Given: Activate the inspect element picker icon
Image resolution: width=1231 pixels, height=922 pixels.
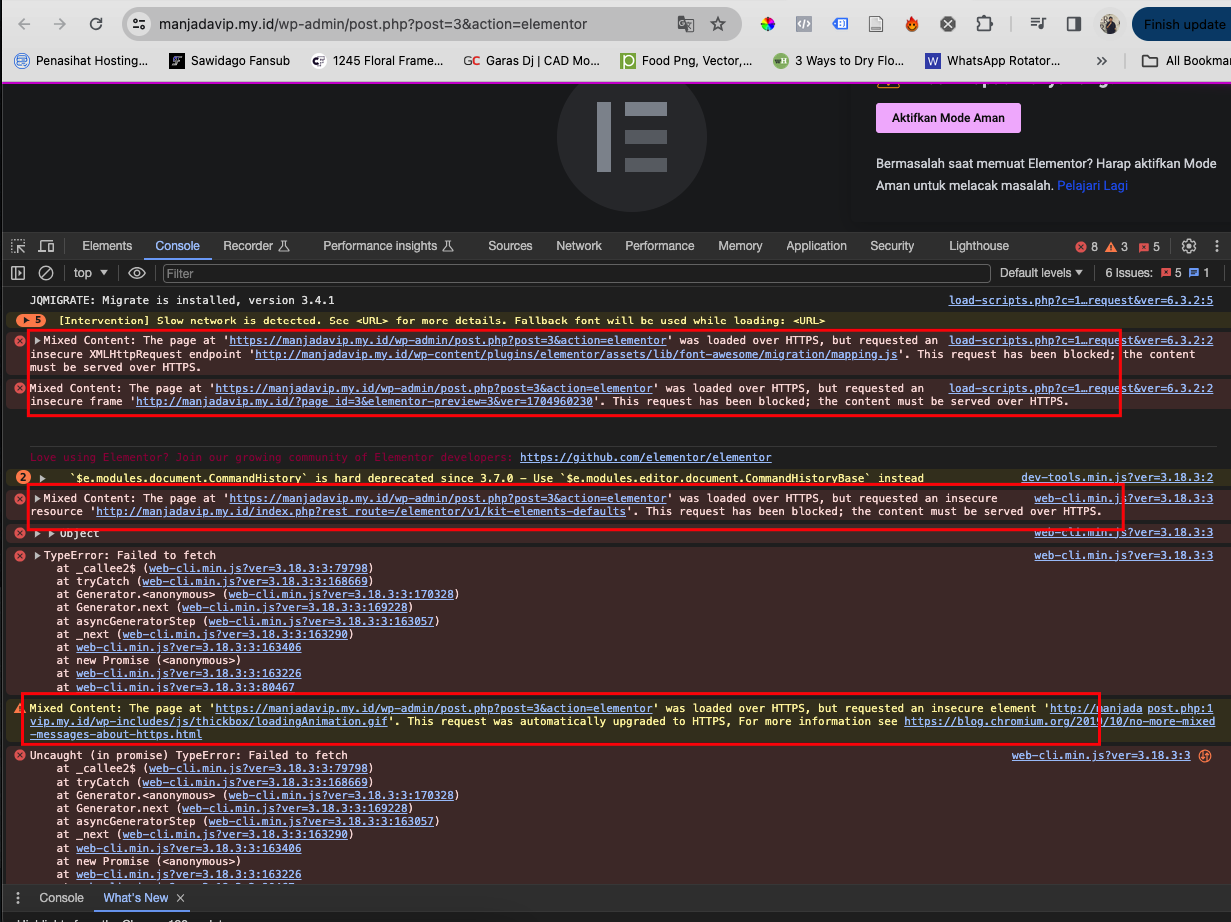Looking at the screenshot, I should (x=18, y=246).
